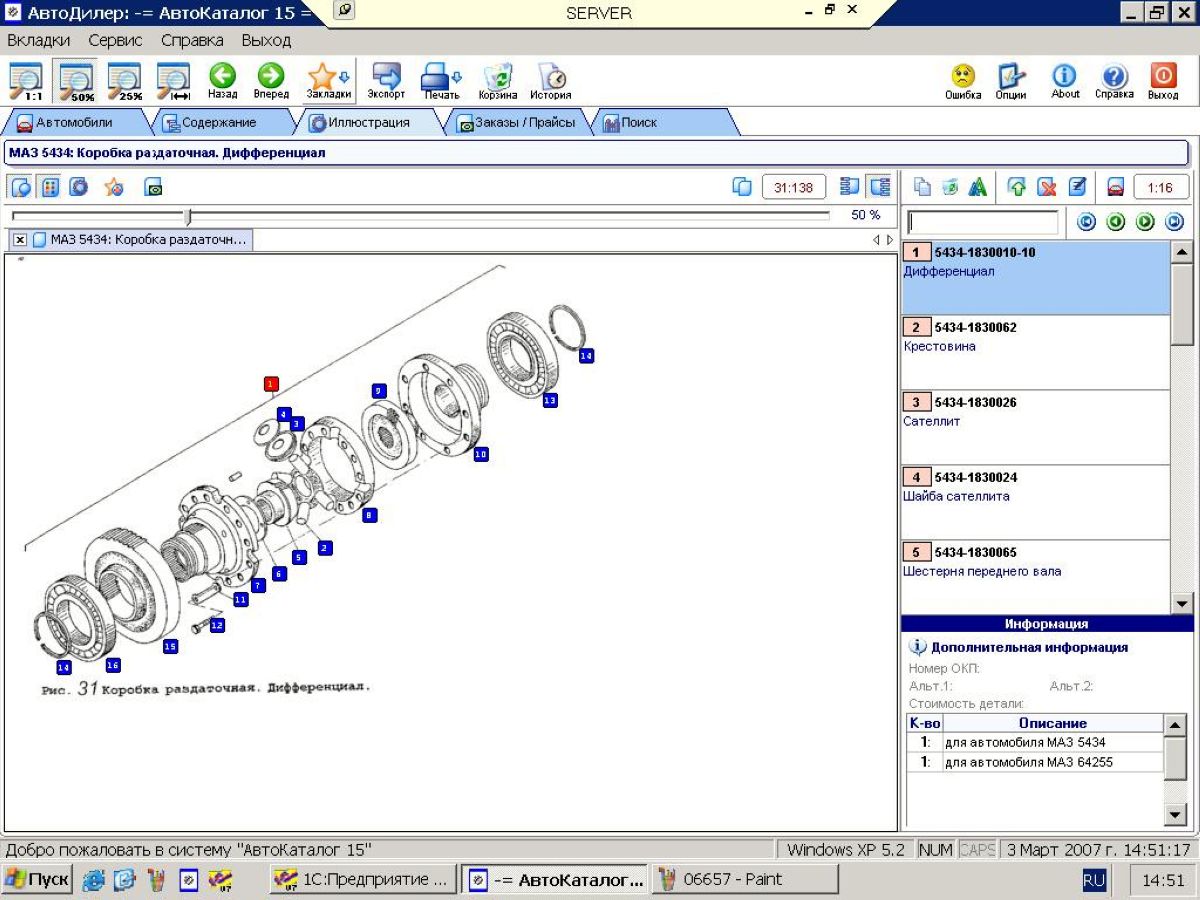Select part 4 Шайба сателлита
The height and width of the screenshot is (900, 1200).
pyautogui.click(x=1035, y=502)
